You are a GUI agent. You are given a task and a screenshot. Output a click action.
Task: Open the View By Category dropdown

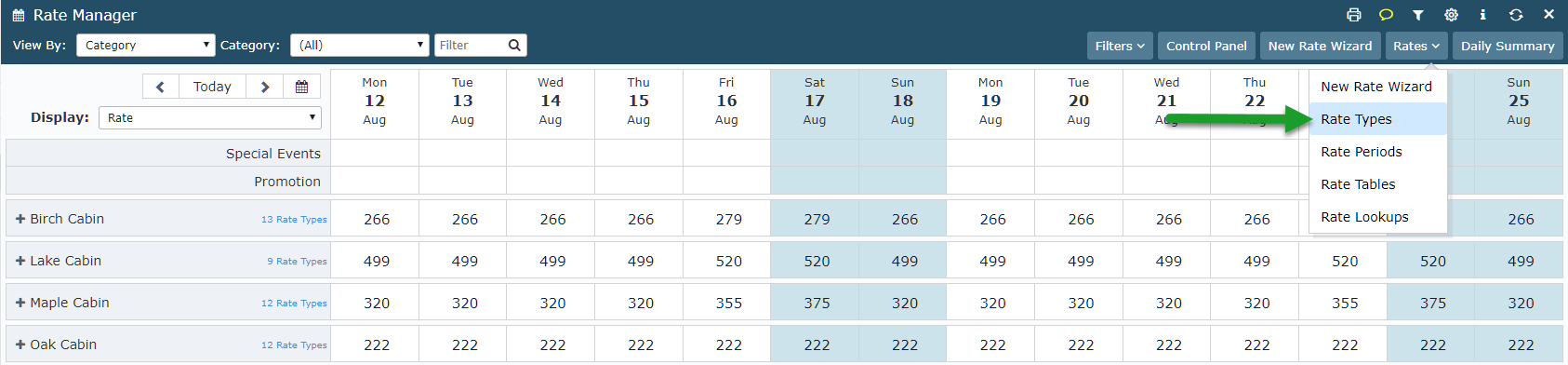[146, 45]
